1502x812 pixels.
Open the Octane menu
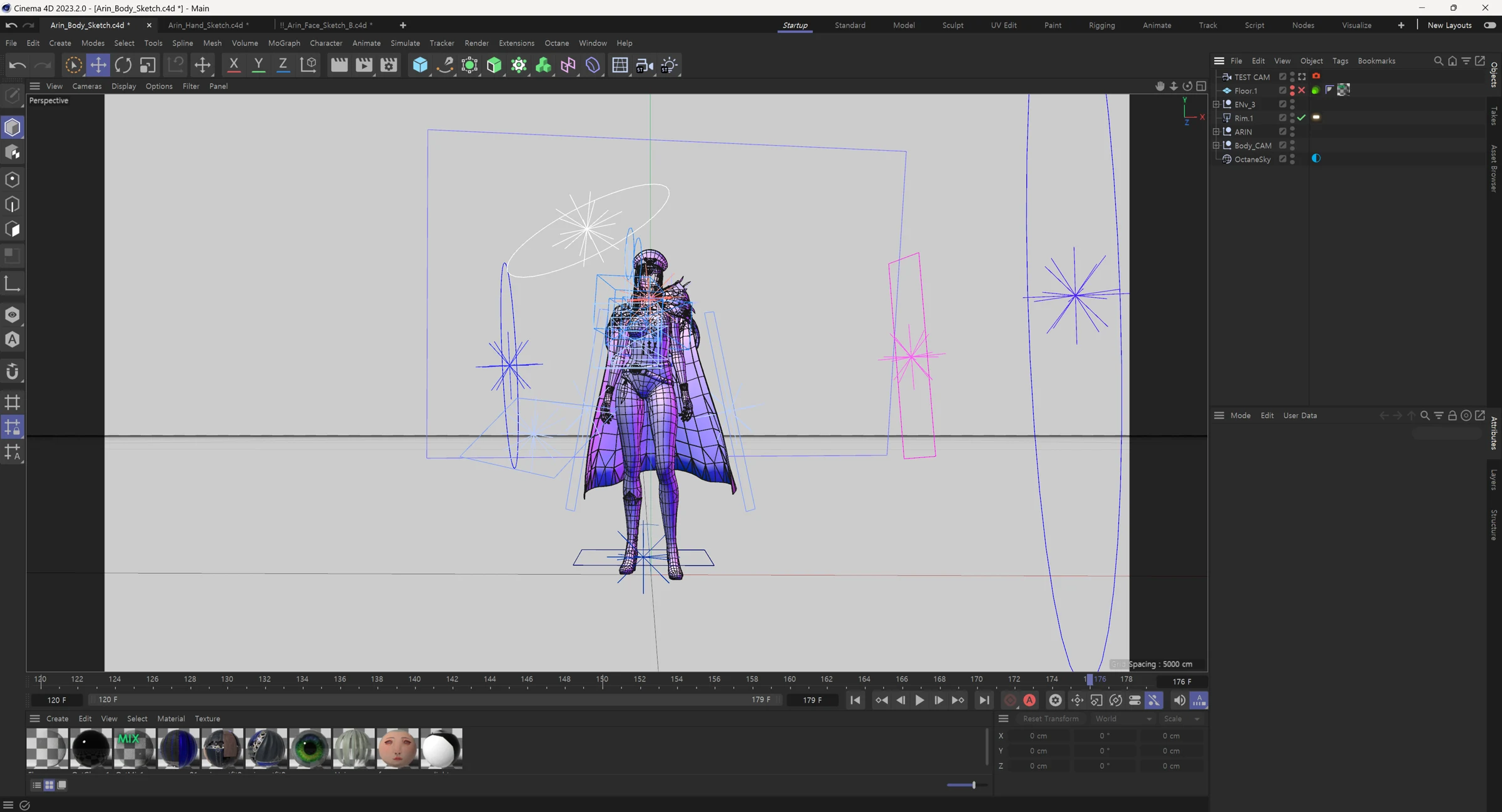(x=556, y=43)
